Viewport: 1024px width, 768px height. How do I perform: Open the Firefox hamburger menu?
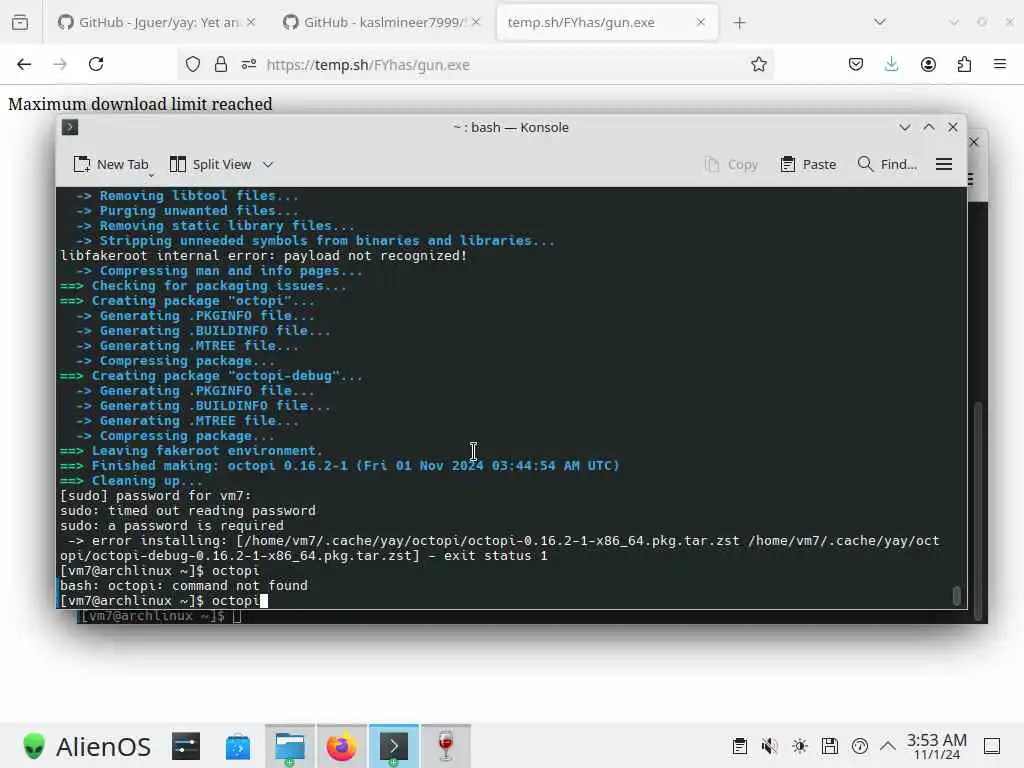[1000, 64]
